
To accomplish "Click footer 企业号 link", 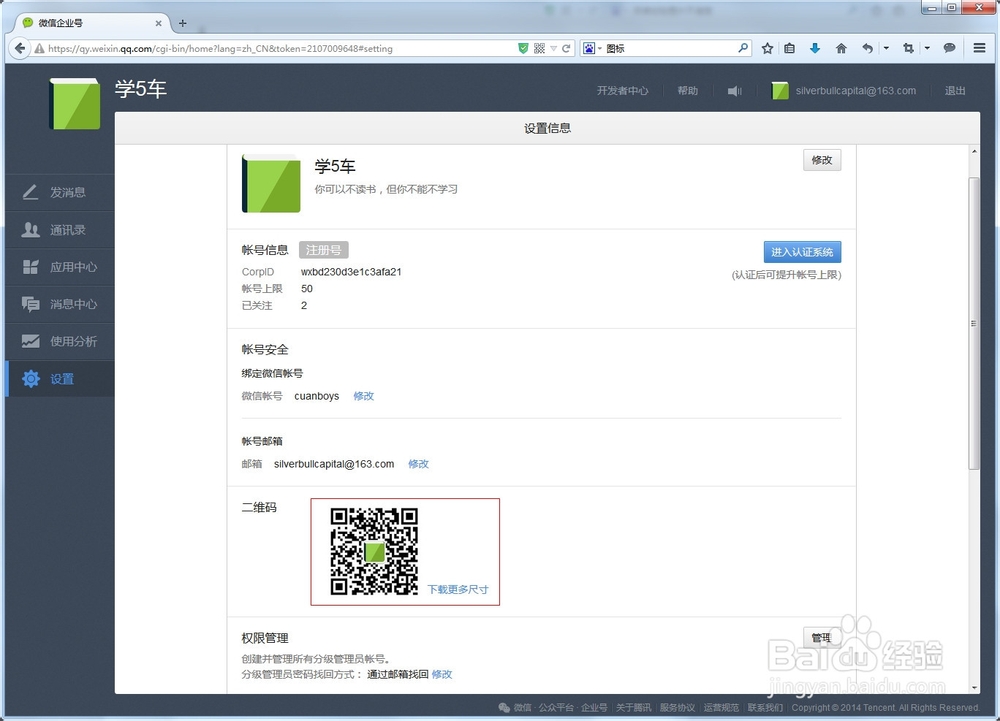I will 594,708.
